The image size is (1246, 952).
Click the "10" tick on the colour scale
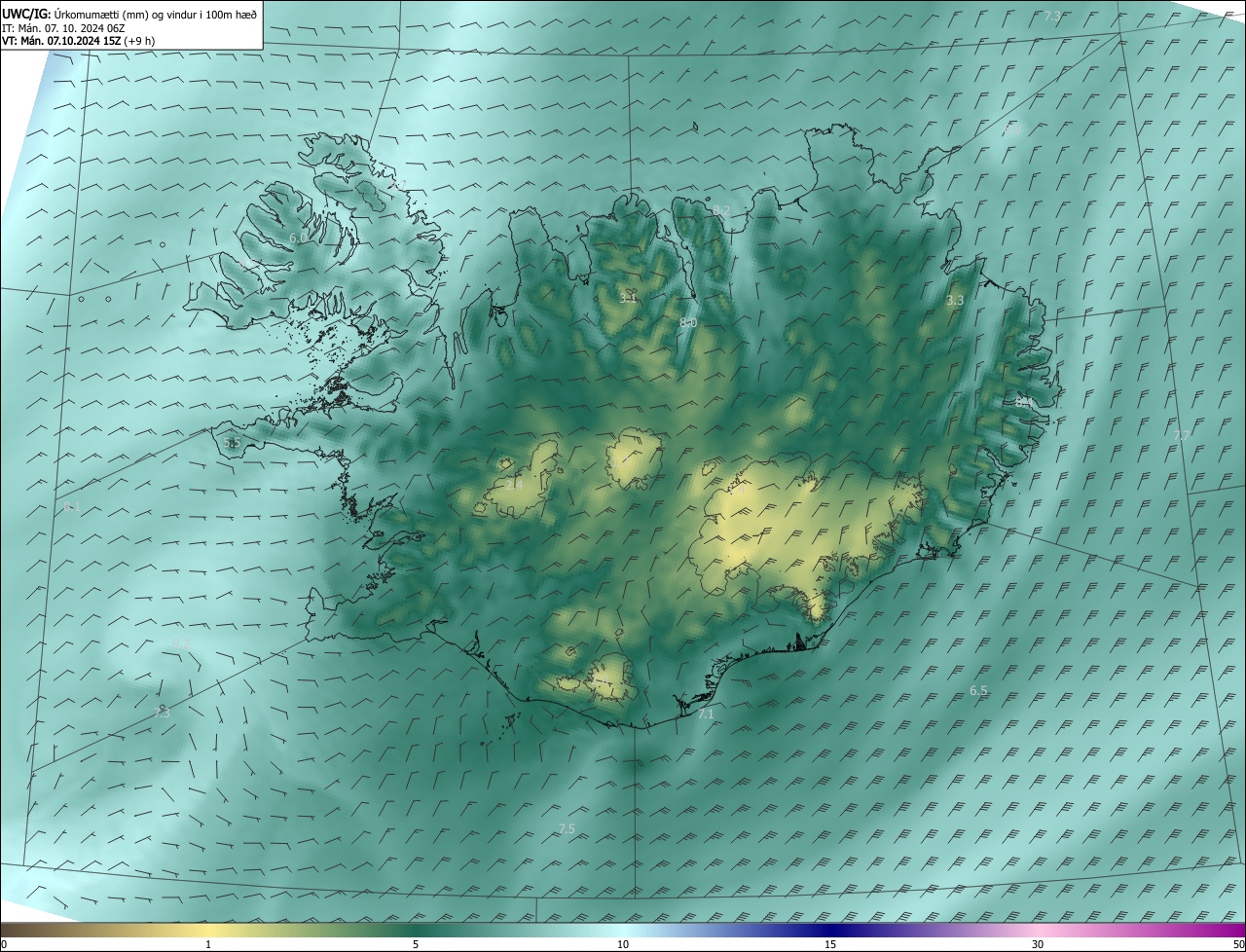(x=623, y=945)
